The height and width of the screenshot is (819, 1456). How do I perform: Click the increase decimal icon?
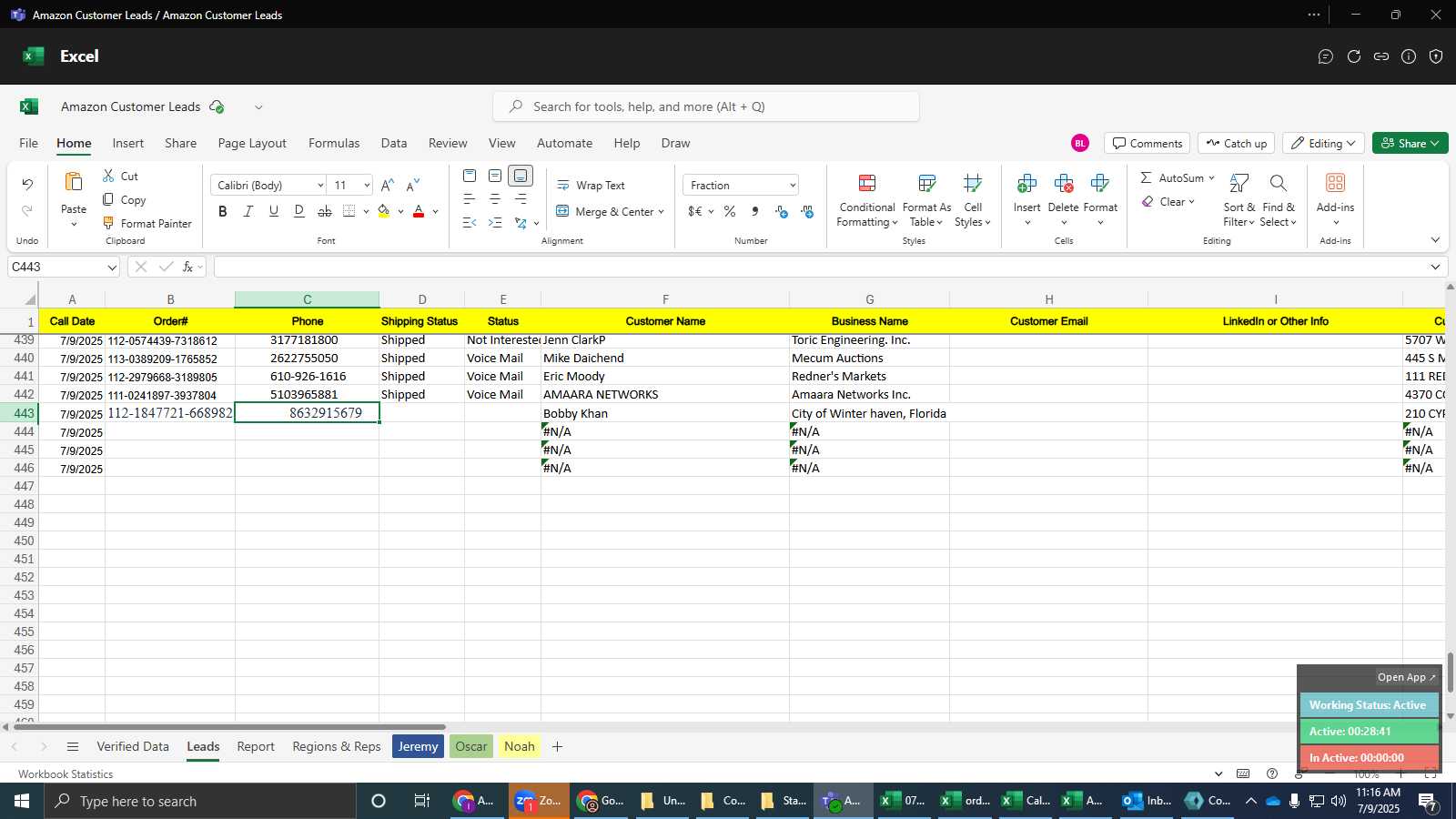click(x=782, y=211)
